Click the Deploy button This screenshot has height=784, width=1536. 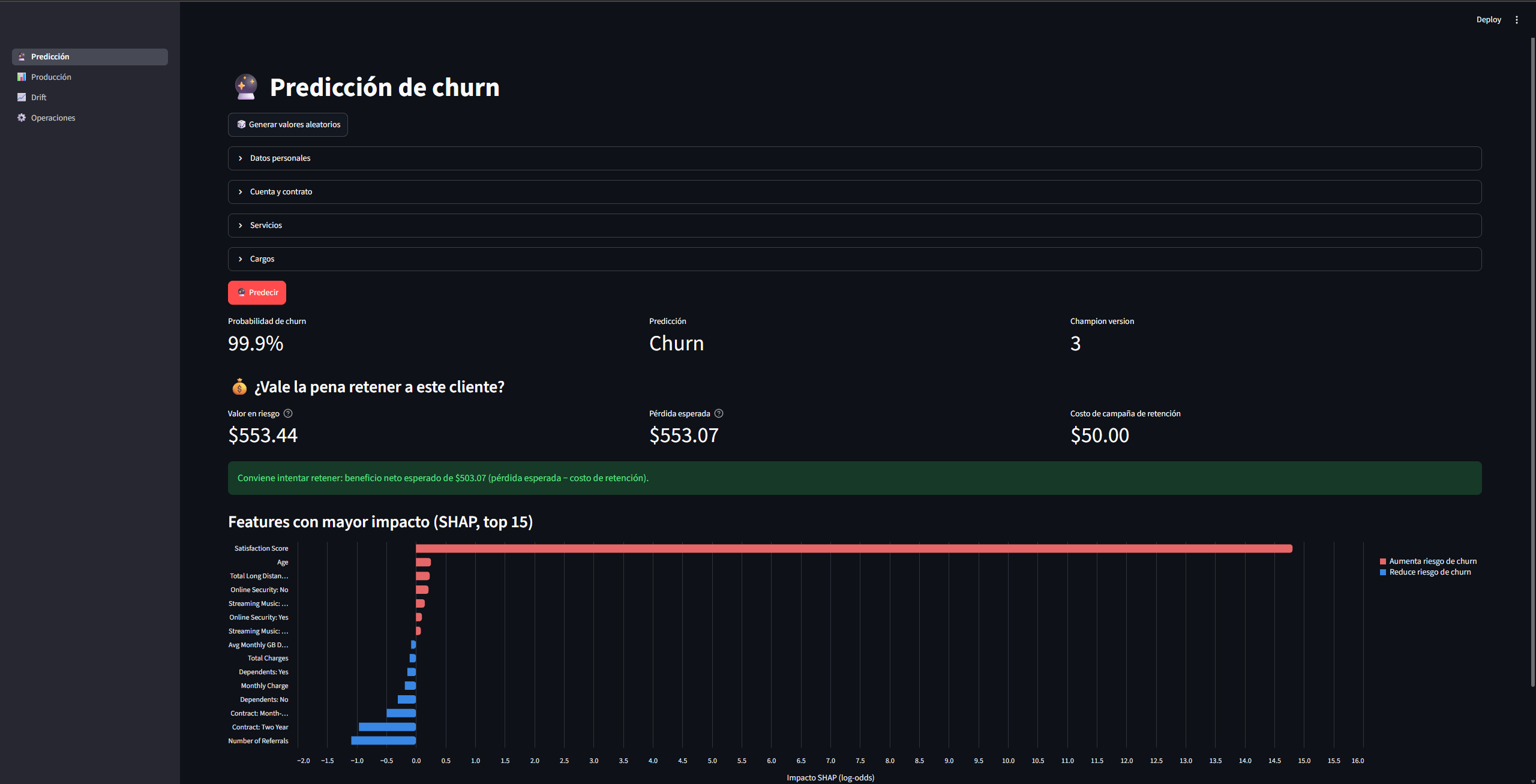point(1489,20)
